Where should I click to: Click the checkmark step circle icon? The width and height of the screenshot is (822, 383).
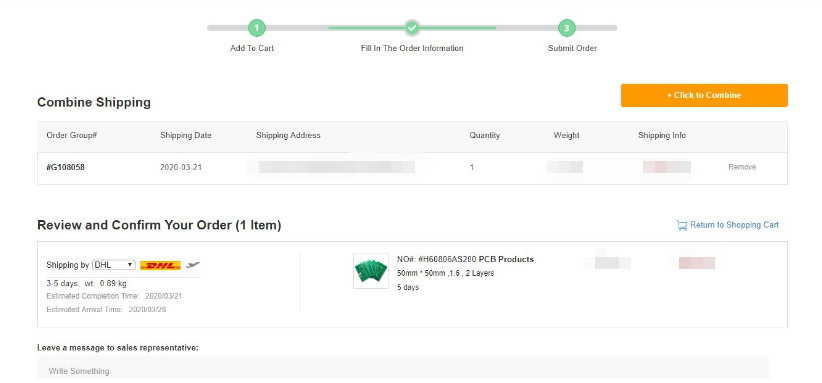click(412, 28)
